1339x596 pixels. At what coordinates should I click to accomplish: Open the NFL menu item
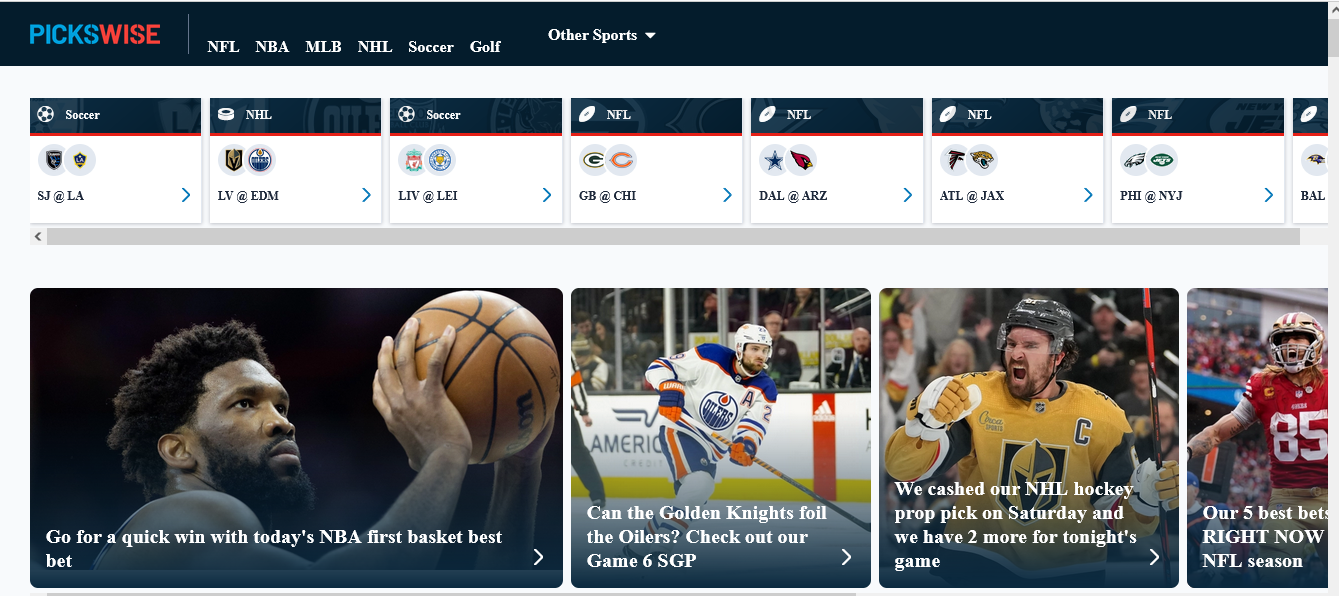click(223, 47)
